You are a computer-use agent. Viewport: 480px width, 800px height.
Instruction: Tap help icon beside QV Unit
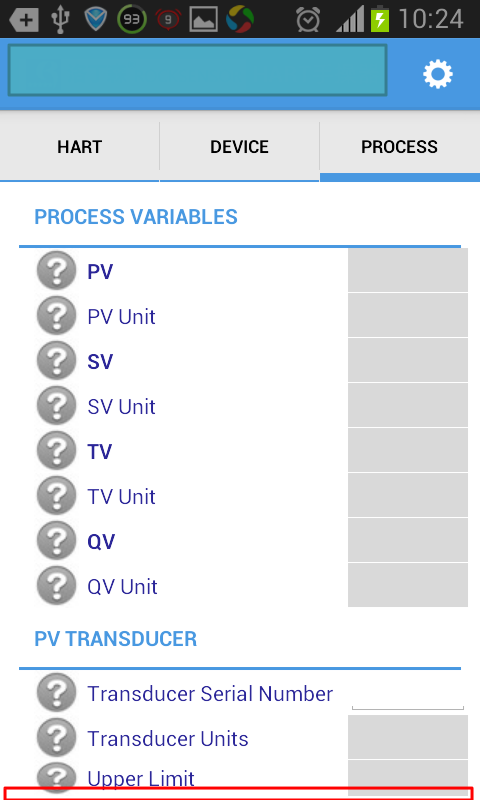click(x=57, y=586)
